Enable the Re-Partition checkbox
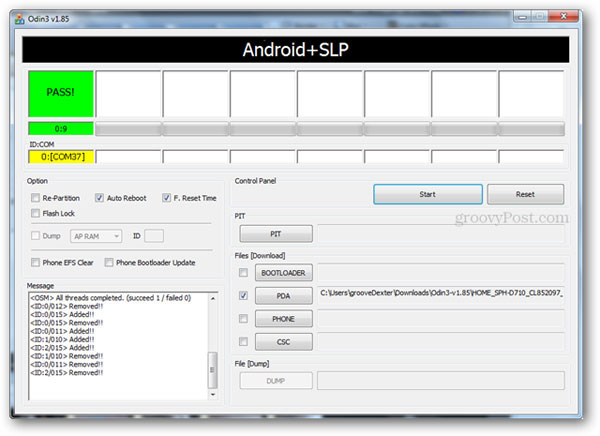 coord(36,198)
